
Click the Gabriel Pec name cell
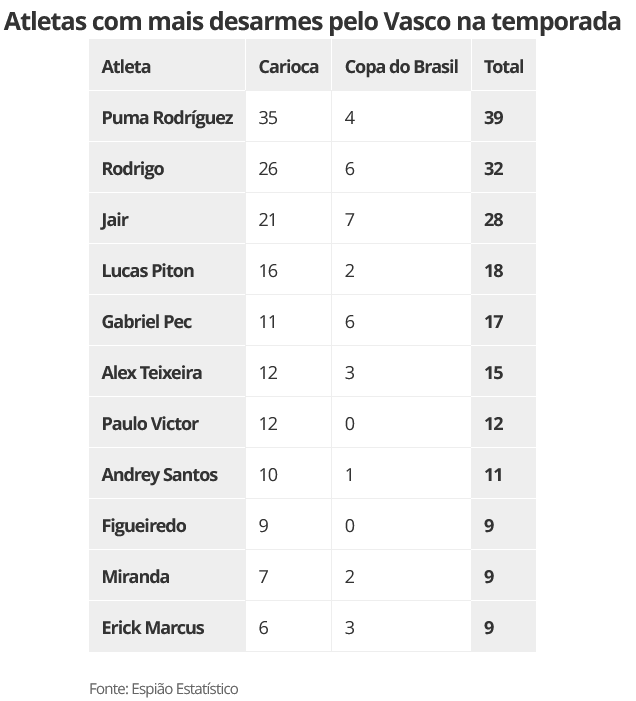tap(147, 322)
